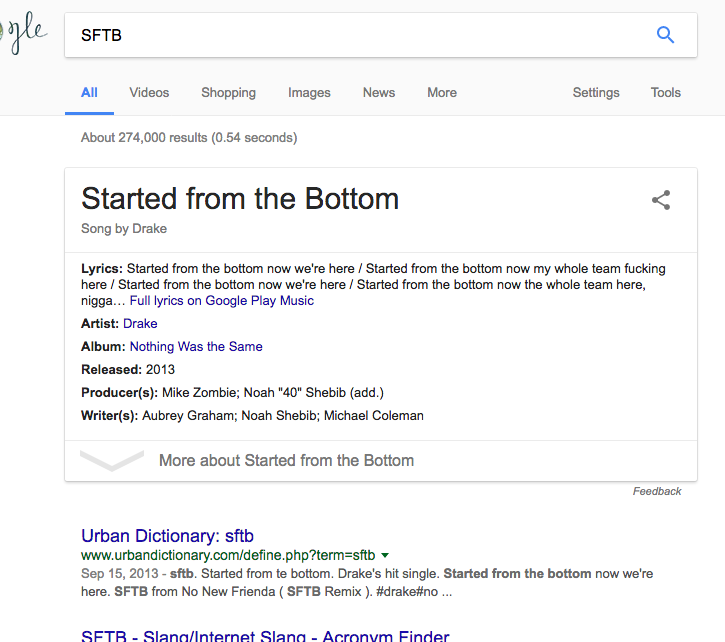This screenshot has width=725, height=642.
Task: Switch to the Shopping tab
Action: [228, 93]
